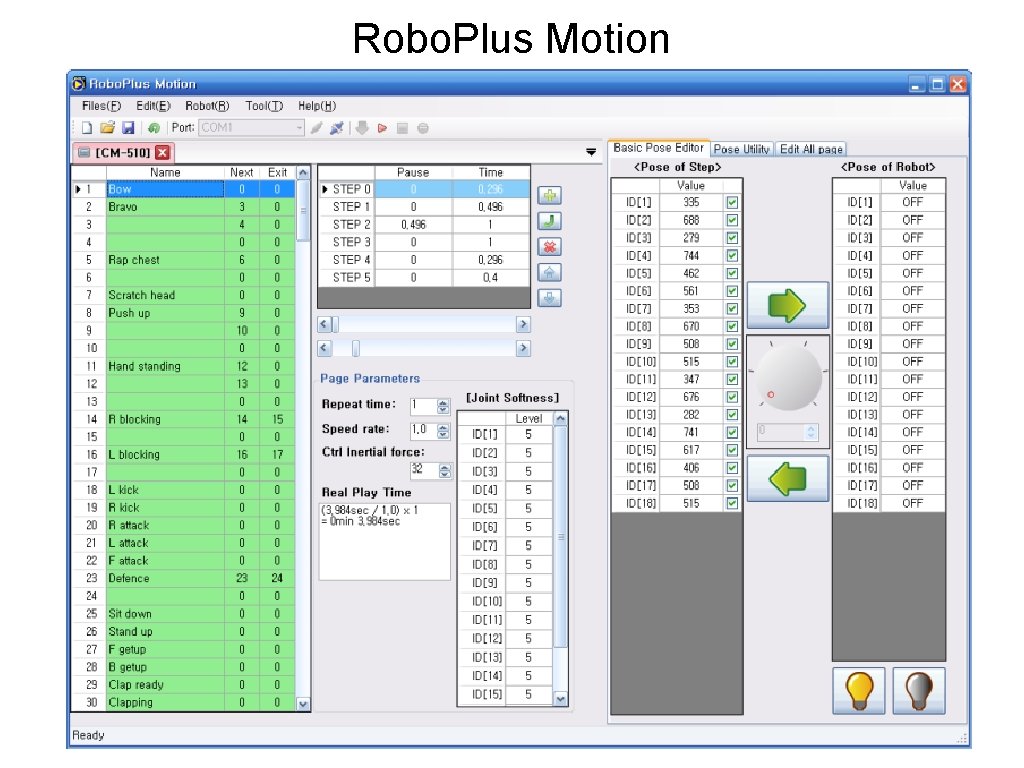Connect to robot with plug icon
The width and height of the screenshot is (1024, 768).
317,128
